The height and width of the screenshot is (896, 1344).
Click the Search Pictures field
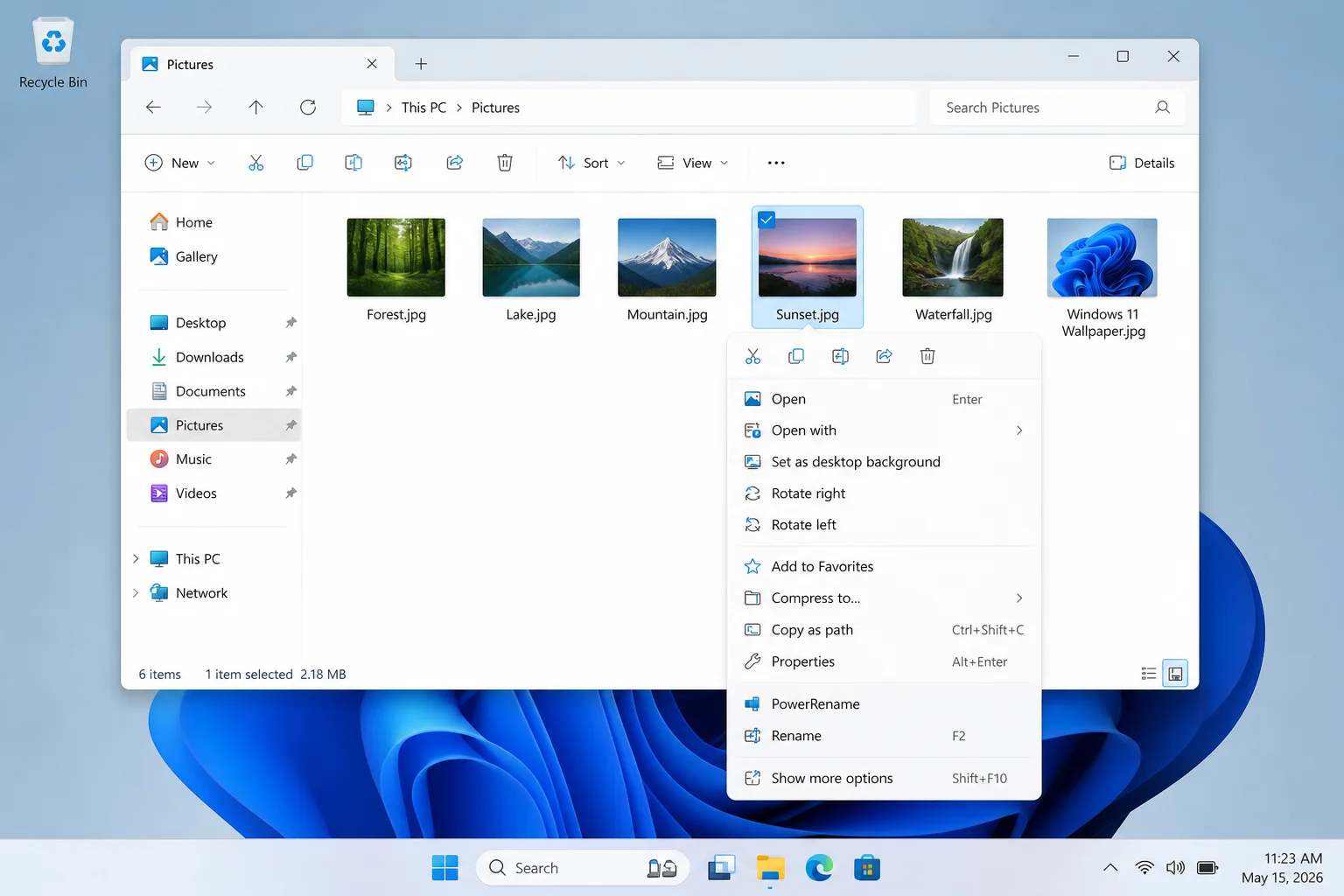1057,108
